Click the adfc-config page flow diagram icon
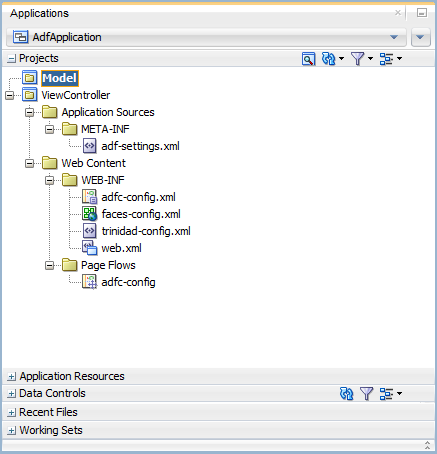 (90, 282)
